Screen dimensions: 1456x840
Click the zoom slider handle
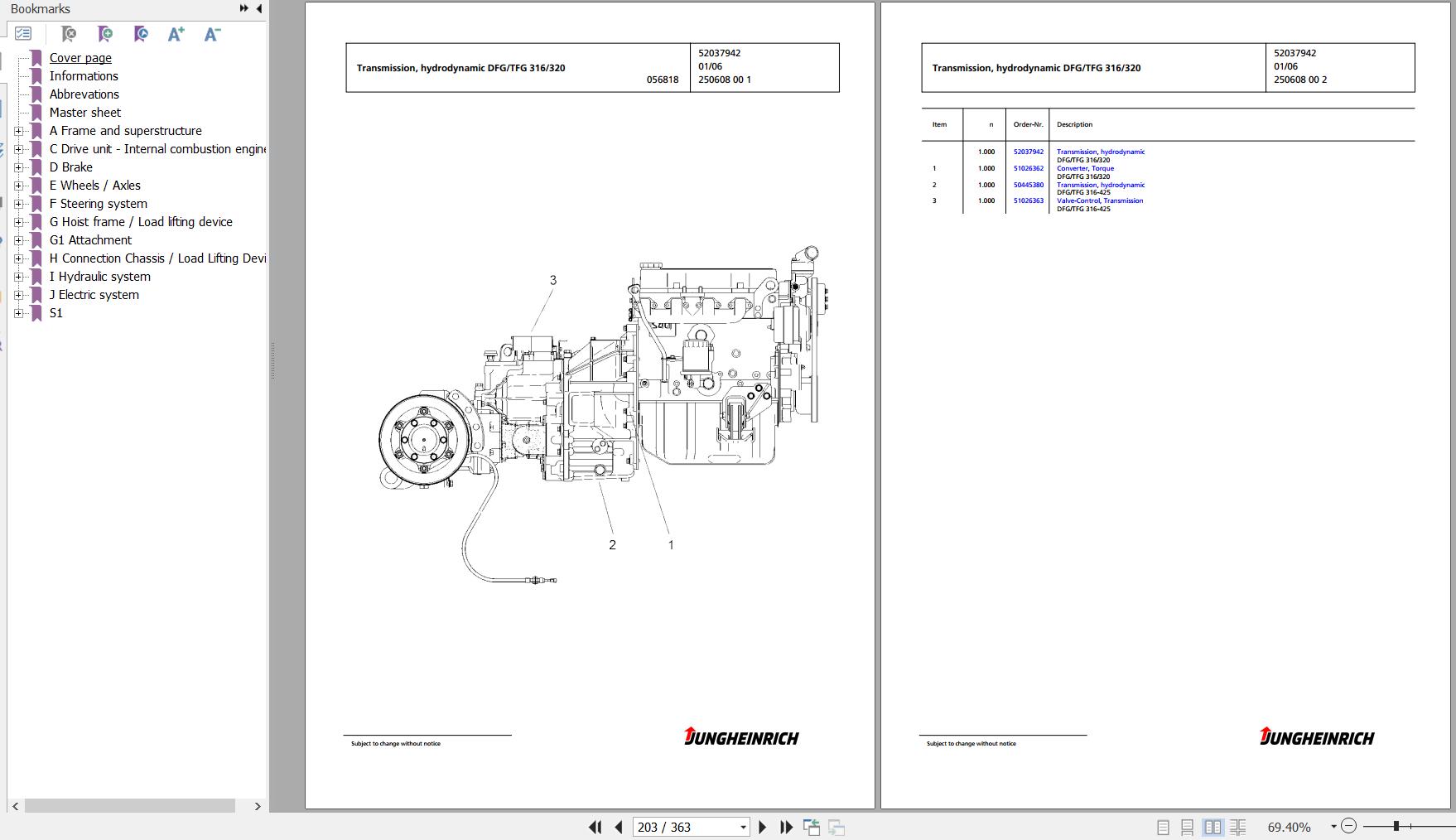(1396, 827)
